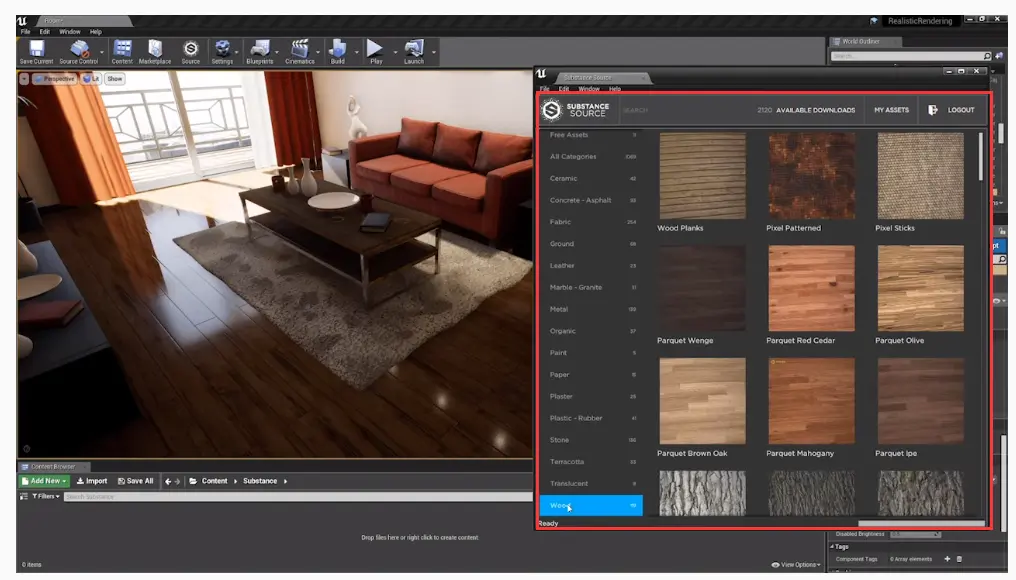
Task: Open the Lit view mode button
Action: (x=91, y=79)
